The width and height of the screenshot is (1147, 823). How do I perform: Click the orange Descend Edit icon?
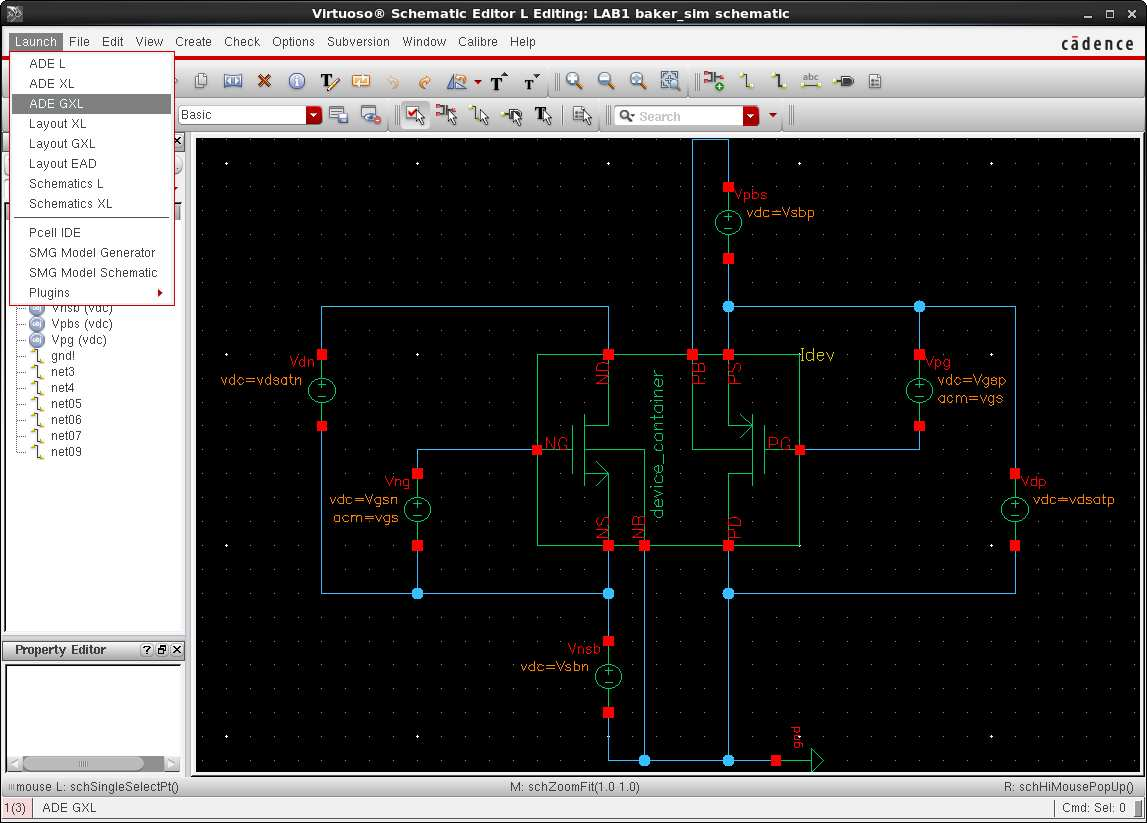click(x=361, y=81)
